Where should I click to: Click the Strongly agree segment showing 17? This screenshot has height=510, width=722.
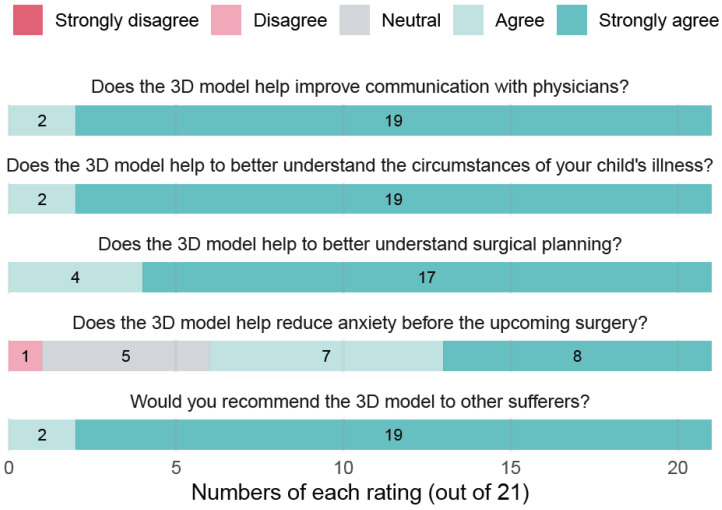click(427, 277)
